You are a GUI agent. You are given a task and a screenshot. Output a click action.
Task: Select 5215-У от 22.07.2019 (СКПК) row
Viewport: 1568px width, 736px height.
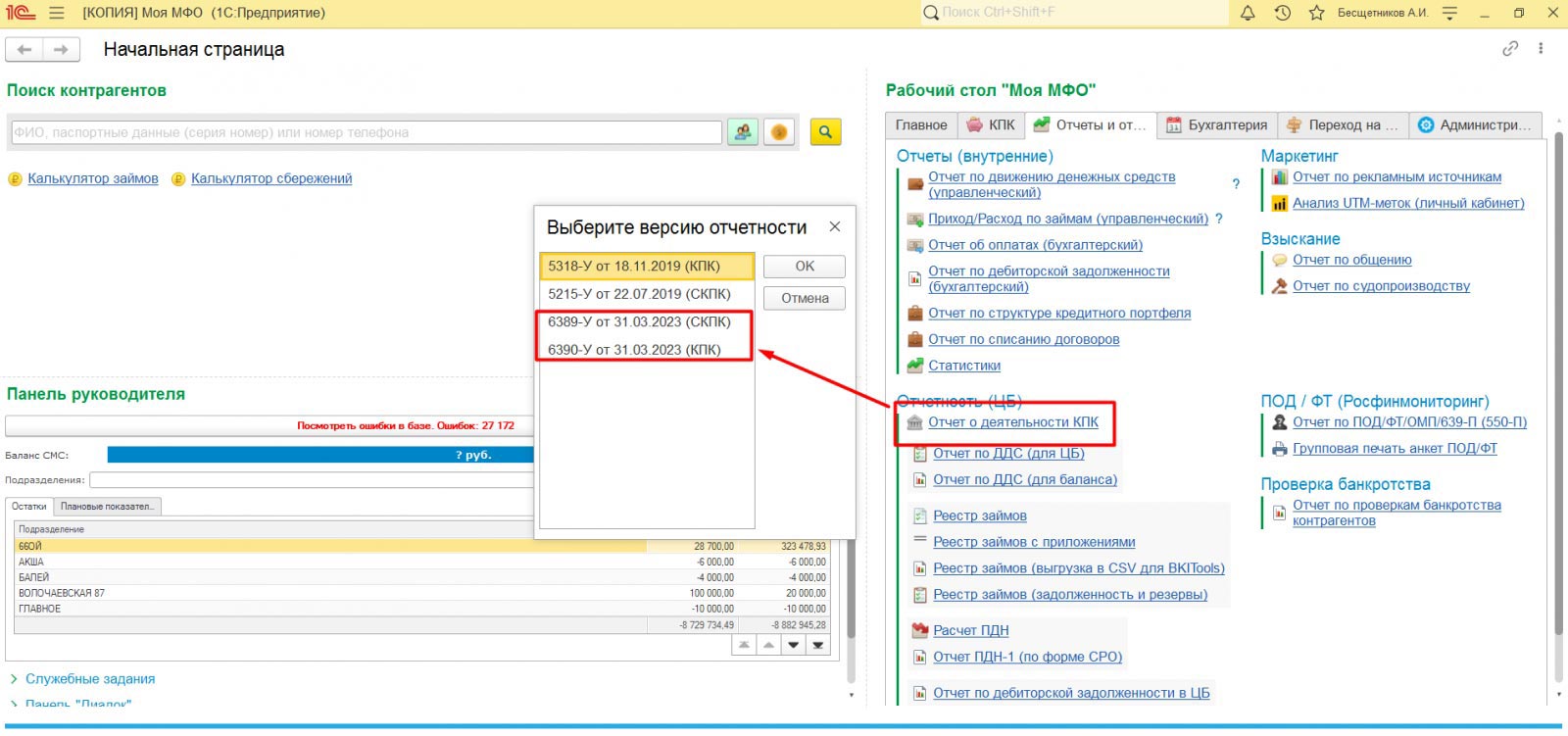(647, 294)
